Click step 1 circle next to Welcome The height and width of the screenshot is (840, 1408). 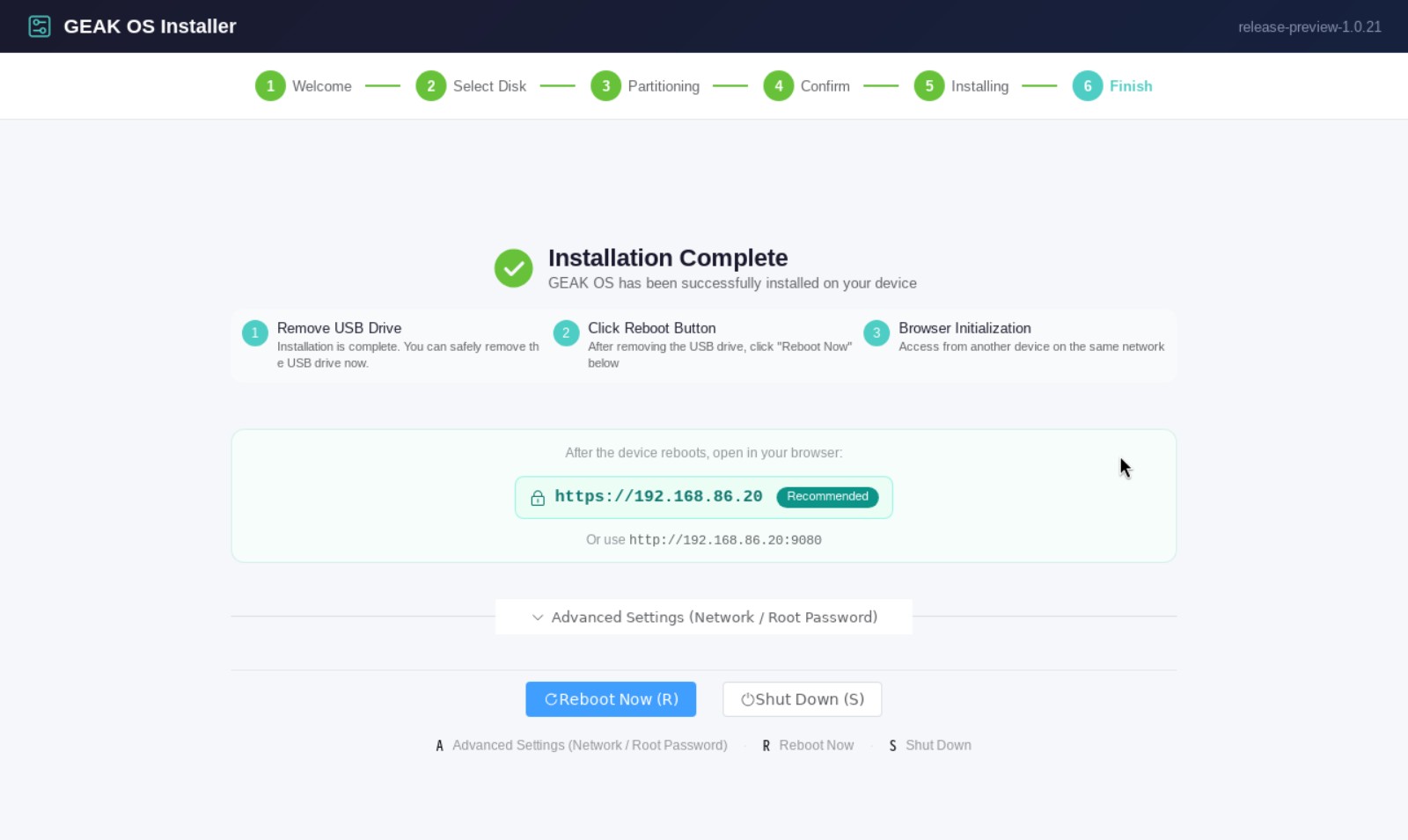270,86
